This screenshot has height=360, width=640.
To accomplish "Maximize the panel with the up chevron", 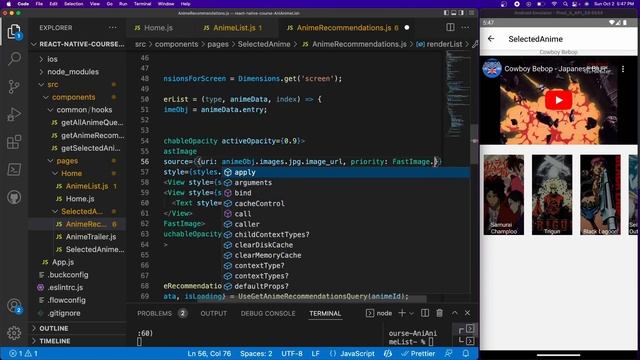I will (455, 313).
